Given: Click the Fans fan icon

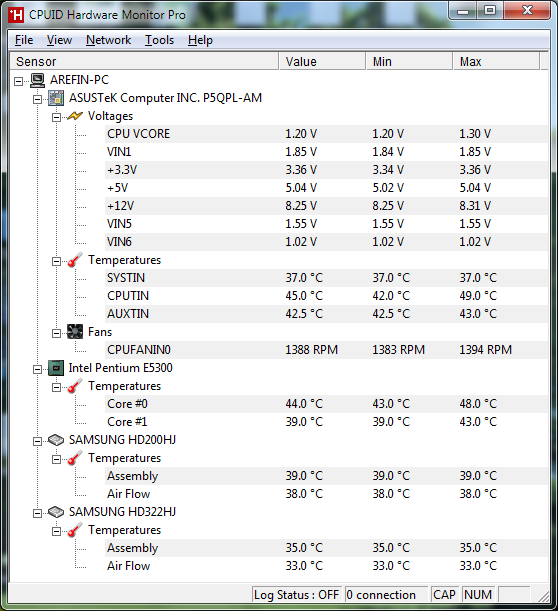Looking at the screenshot, I should point(75,332).
